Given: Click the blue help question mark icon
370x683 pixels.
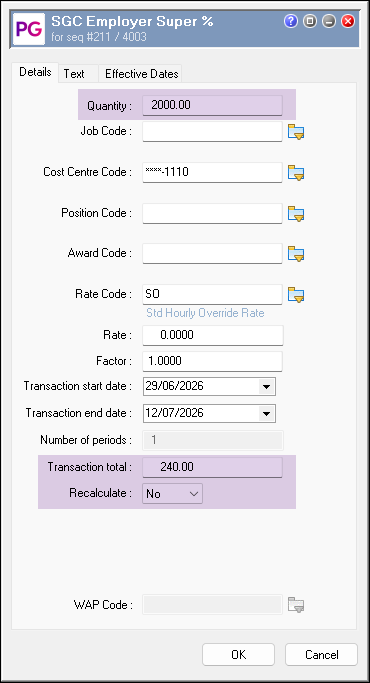Looking at the screenshot, I should (x=291, y=21).
